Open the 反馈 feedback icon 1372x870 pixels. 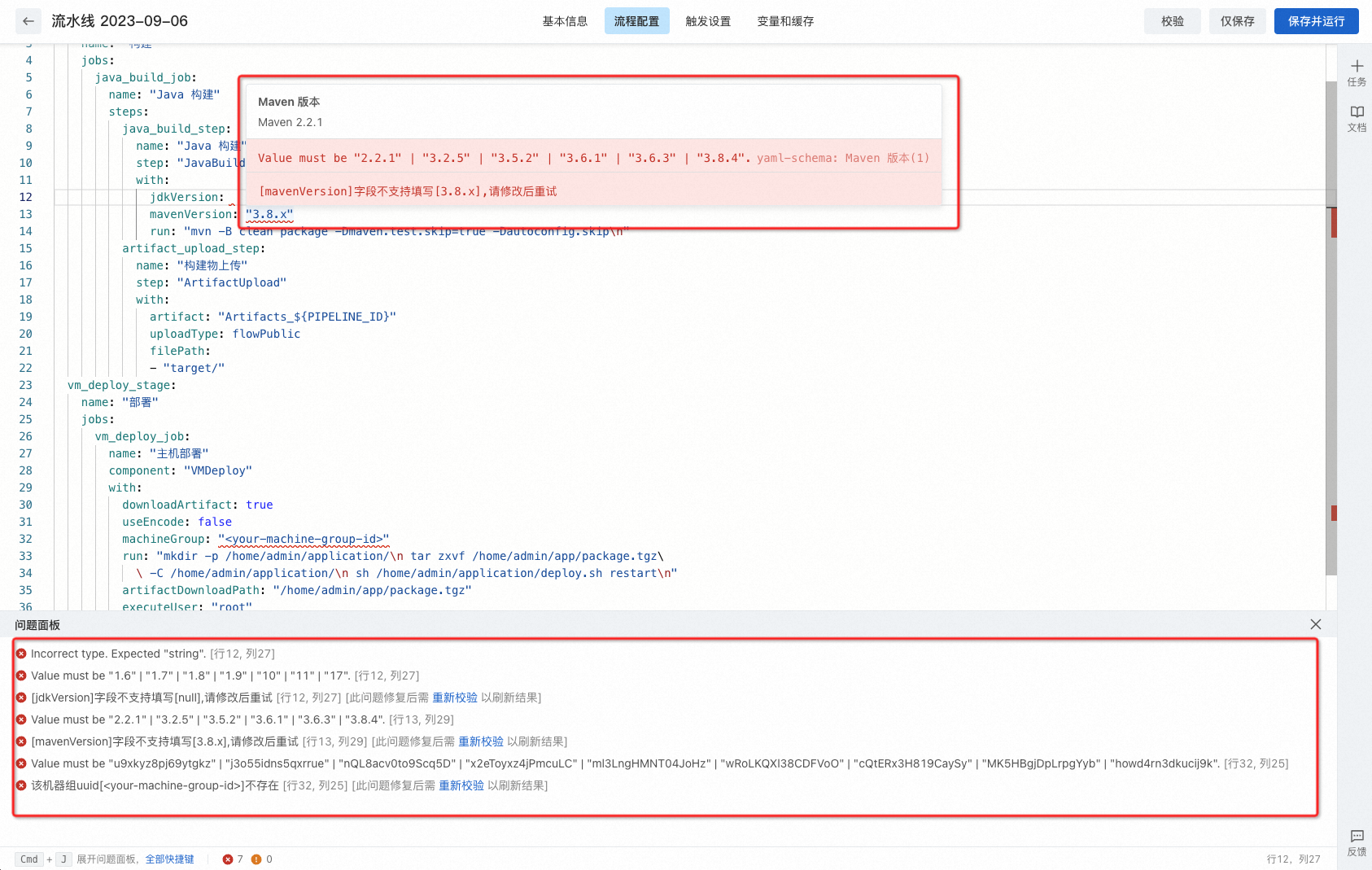[x=1357, y=836]
